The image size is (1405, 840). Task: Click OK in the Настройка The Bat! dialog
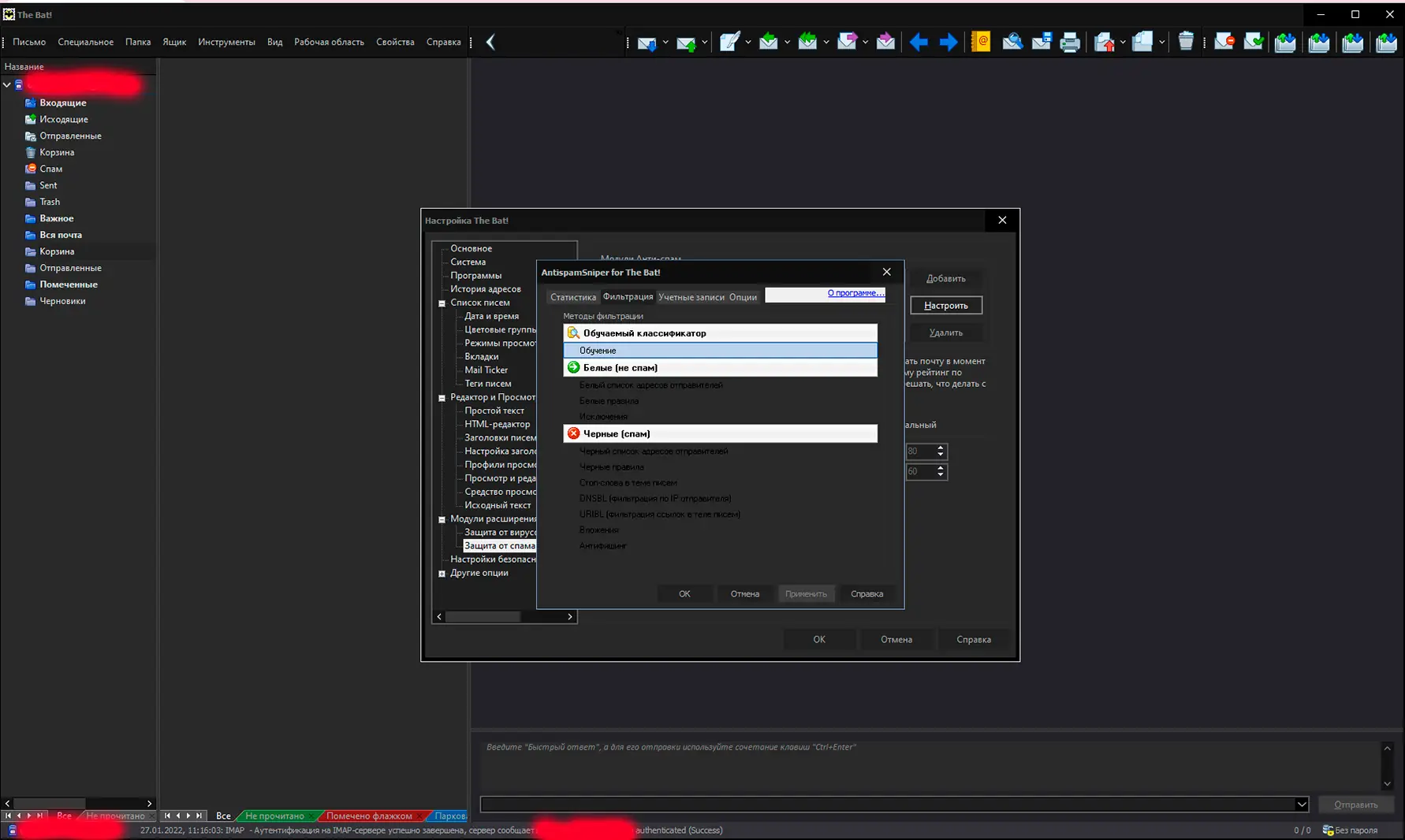pos(819,639)
